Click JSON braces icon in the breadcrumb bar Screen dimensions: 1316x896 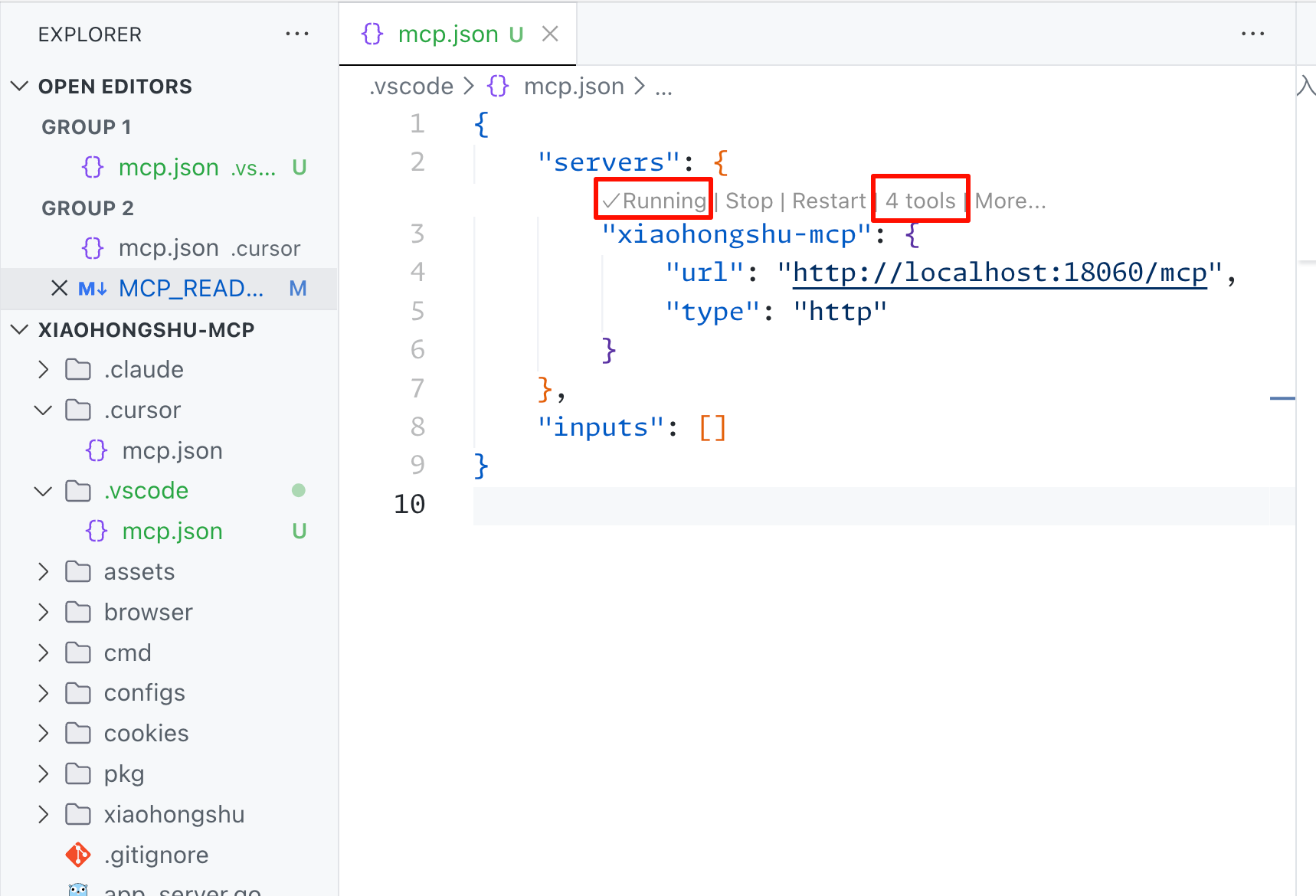tap(498, 86)
